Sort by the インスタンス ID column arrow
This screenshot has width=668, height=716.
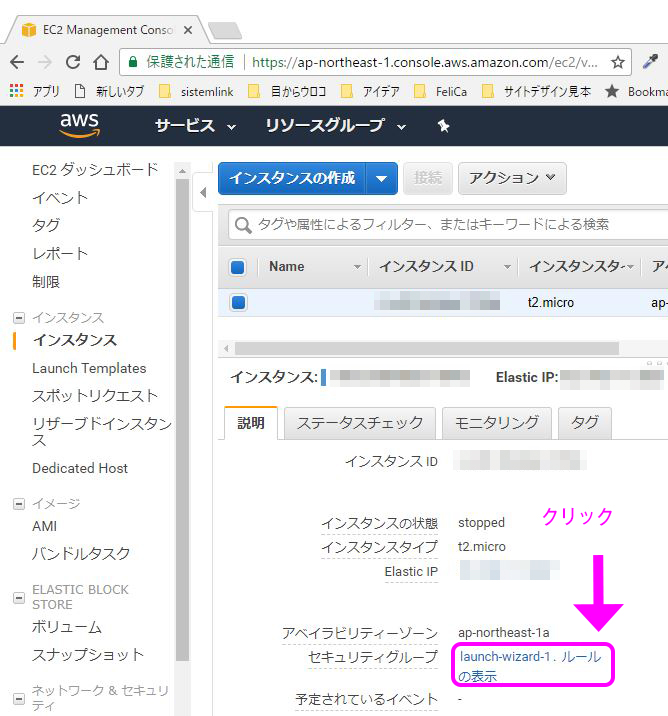[507, 267]
